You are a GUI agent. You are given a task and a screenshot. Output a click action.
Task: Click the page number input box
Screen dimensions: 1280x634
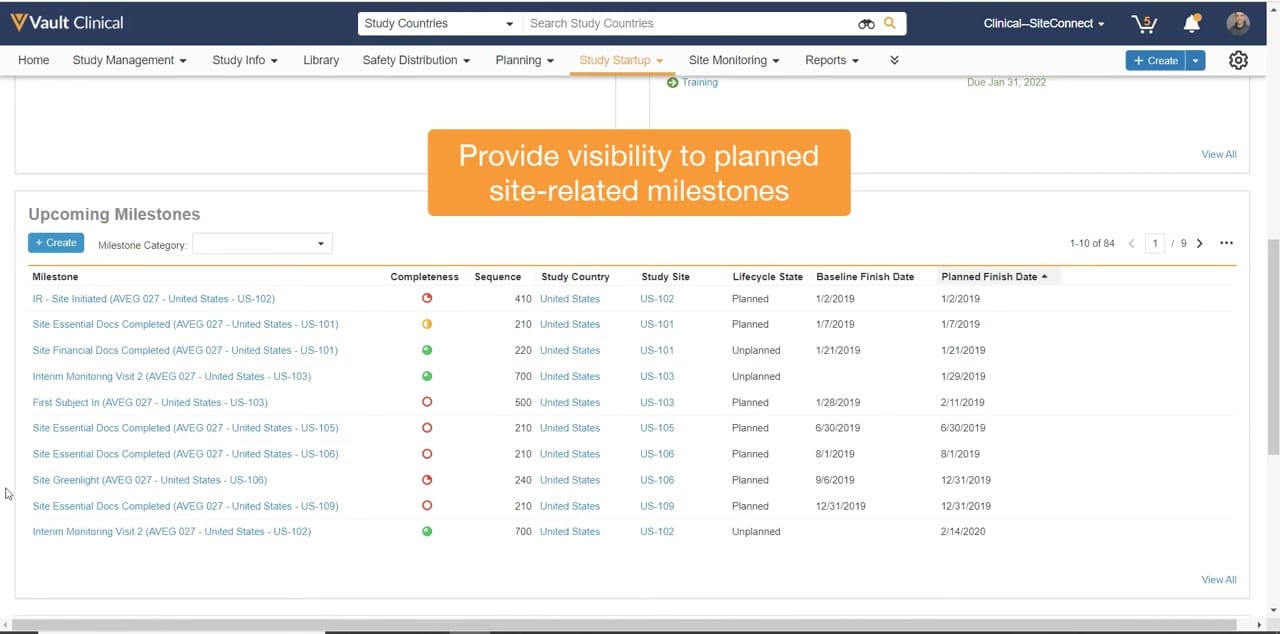pos(1155,243)
